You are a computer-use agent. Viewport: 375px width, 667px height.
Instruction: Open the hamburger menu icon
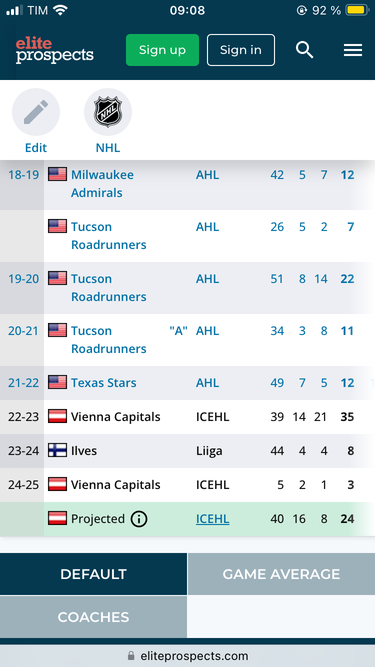(353, 50)
